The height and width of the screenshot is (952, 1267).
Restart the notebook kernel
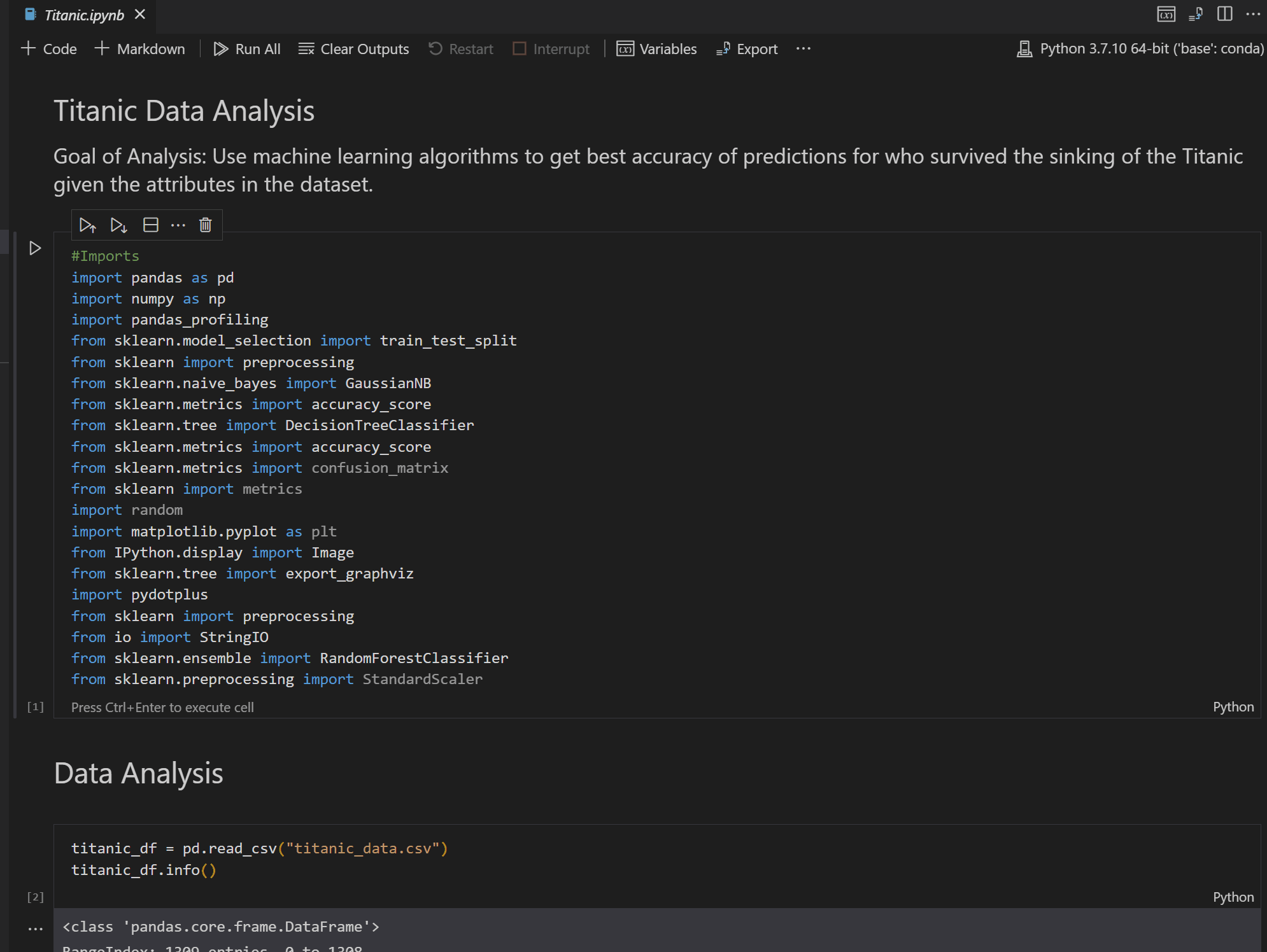pos(461,49)
